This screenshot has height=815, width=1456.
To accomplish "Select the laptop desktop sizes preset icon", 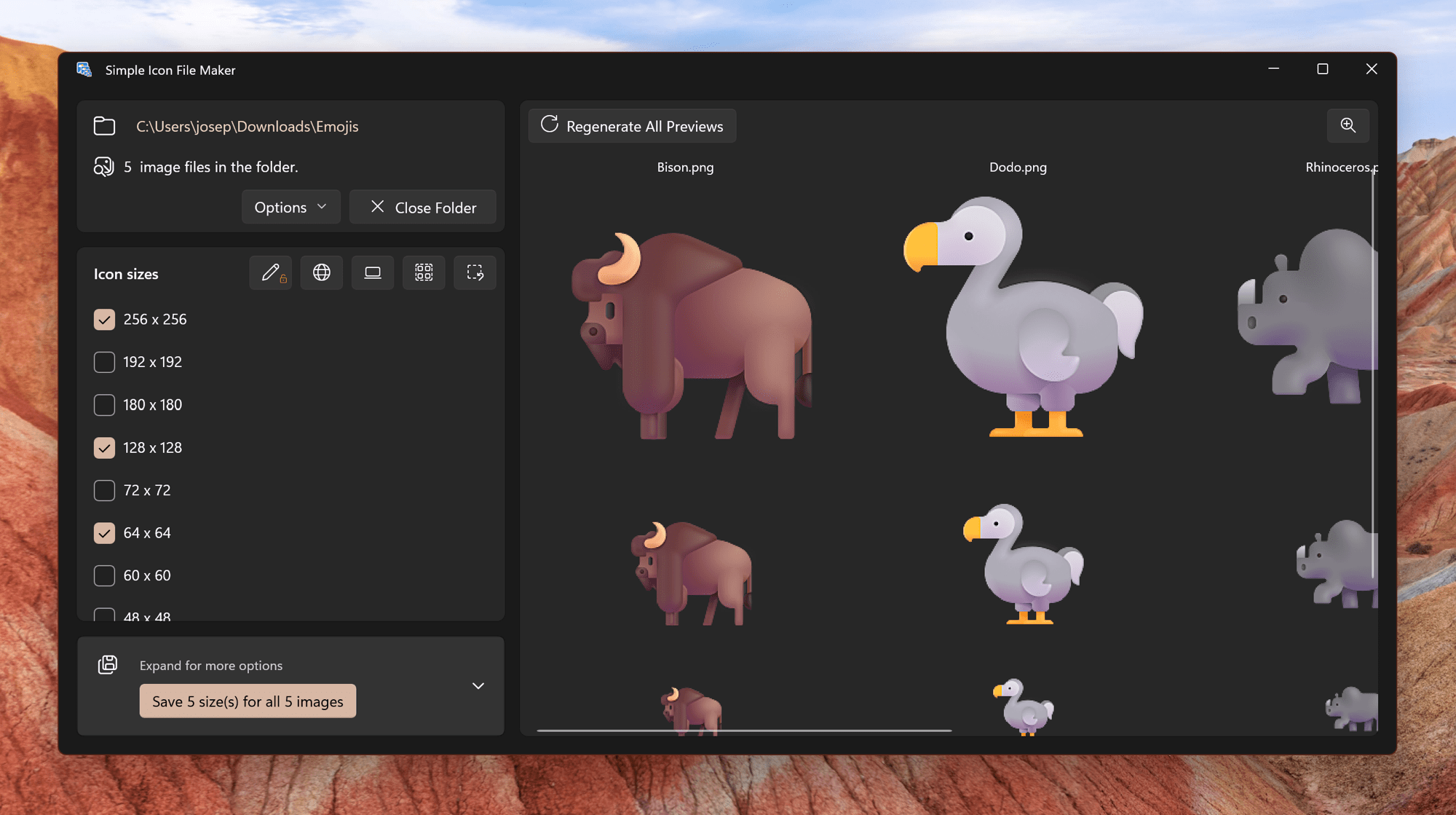I will pyautogui.click(x=373, y=273).
